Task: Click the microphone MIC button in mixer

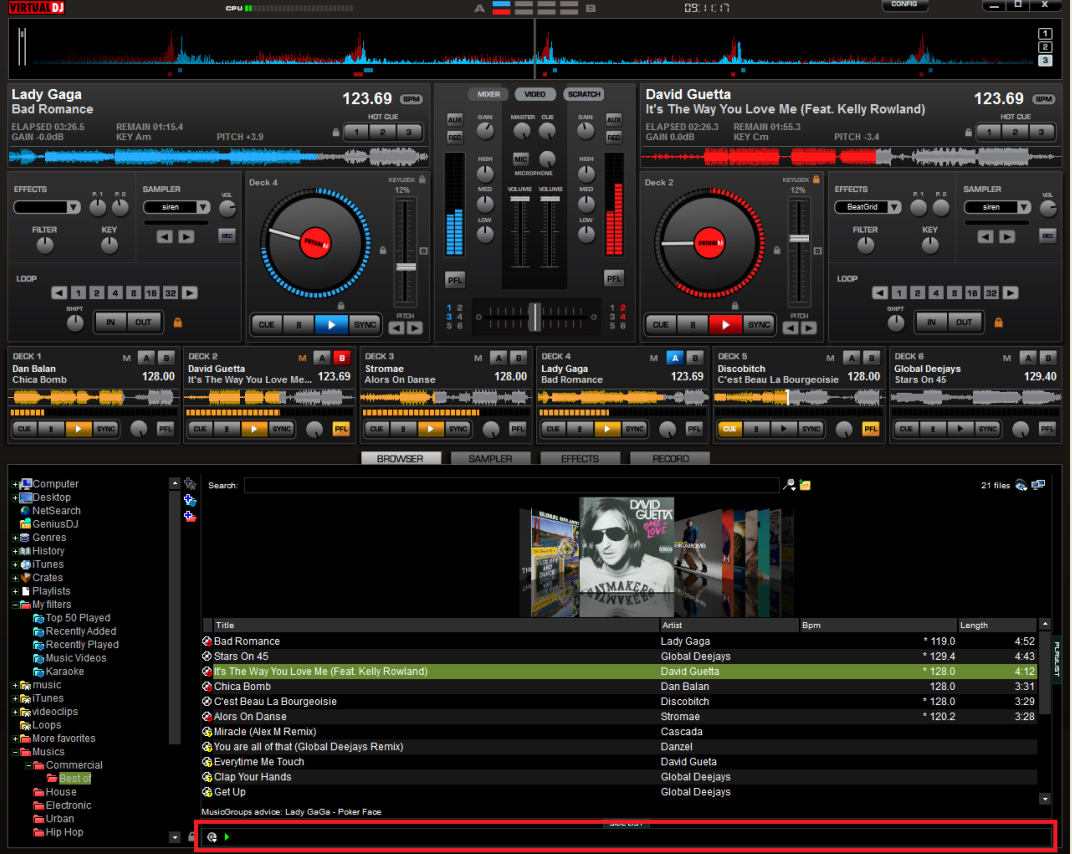Action: (x=520, y=159)
